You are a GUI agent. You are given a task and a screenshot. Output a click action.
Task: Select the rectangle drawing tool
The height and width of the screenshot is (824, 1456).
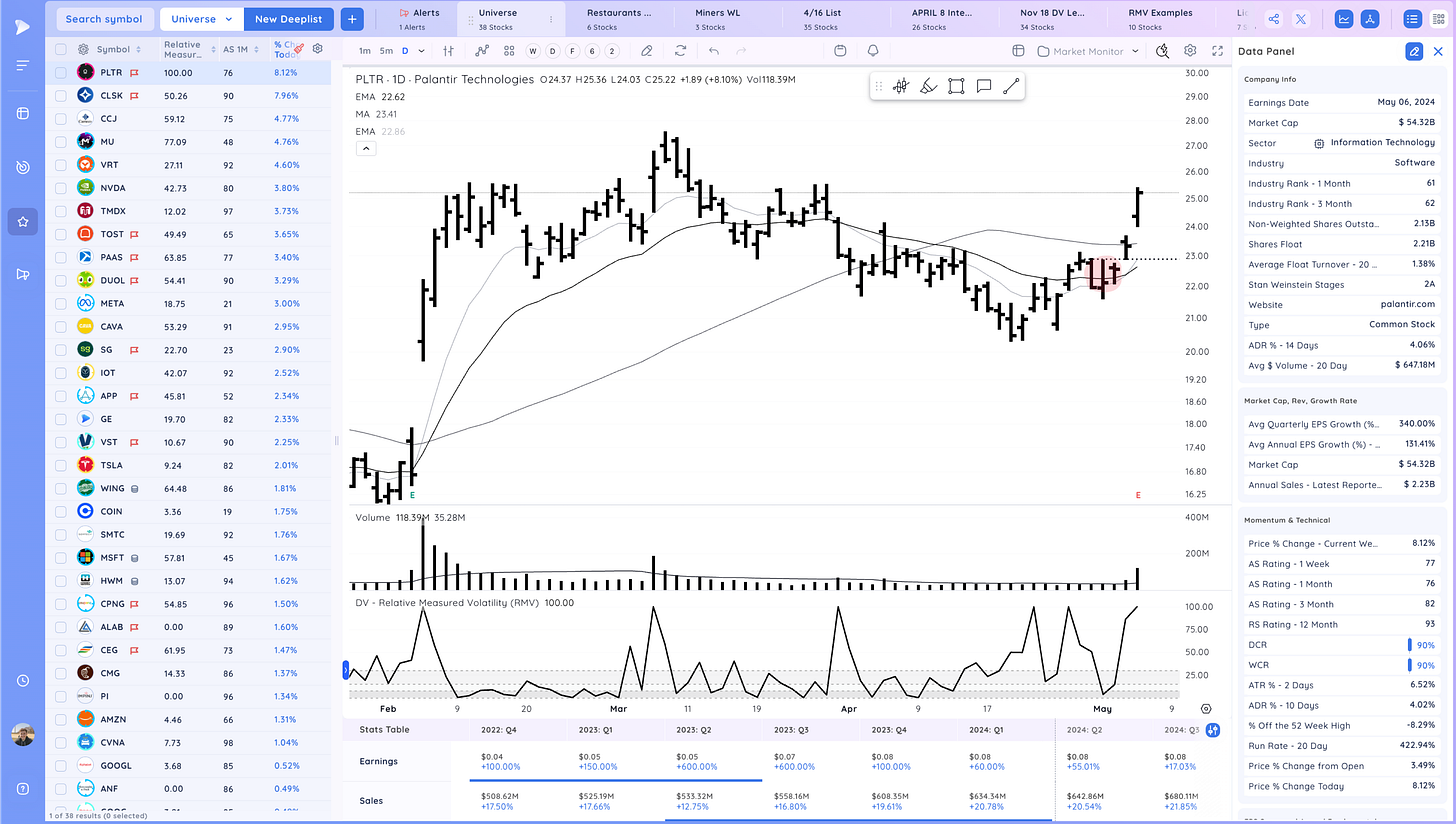956,87
